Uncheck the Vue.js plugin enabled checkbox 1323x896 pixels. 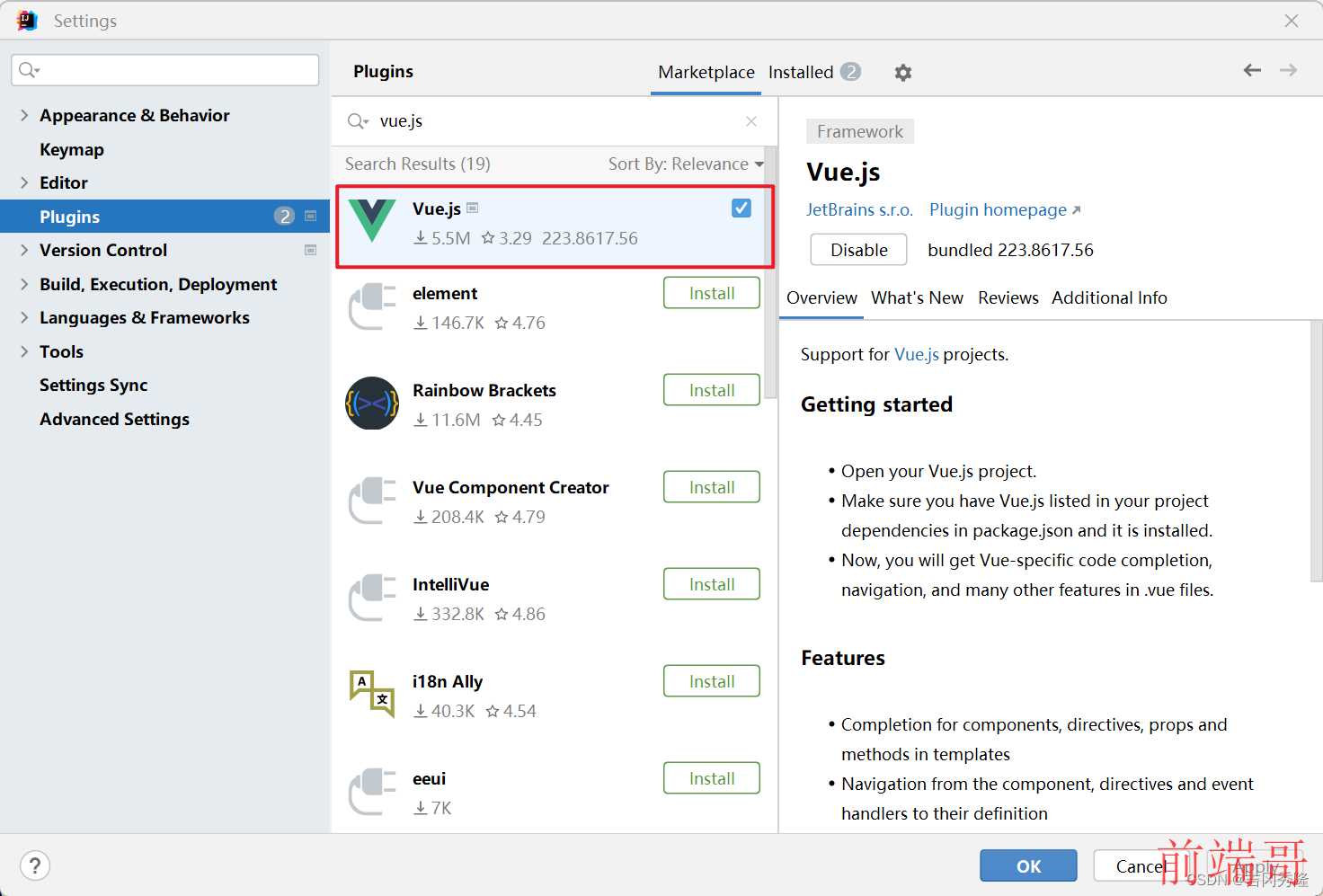pos(741,208)
